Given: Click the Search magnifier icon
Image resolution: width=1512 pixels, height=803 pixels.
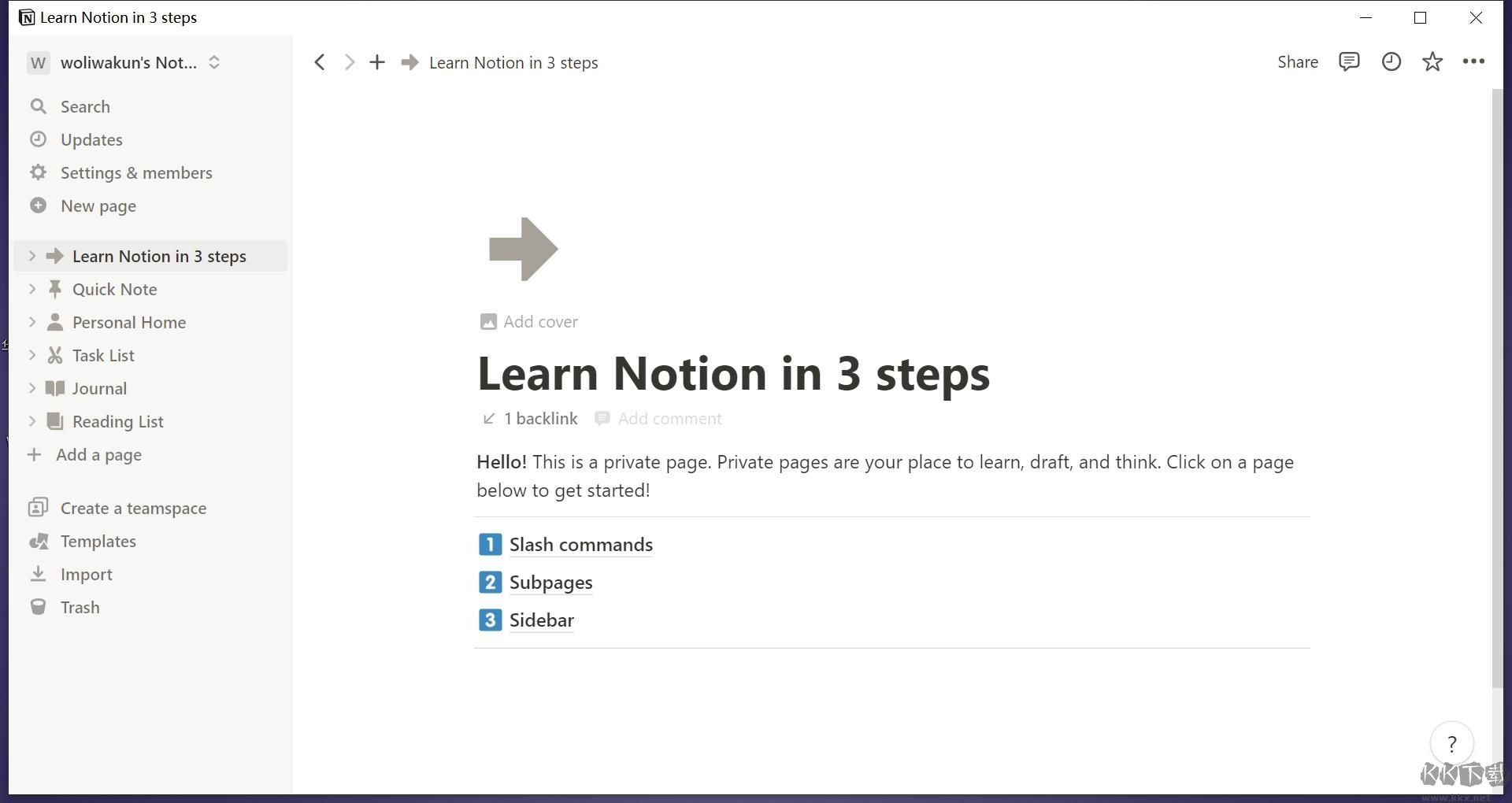Looking at the screenshot, I should (x=38, y=106).
